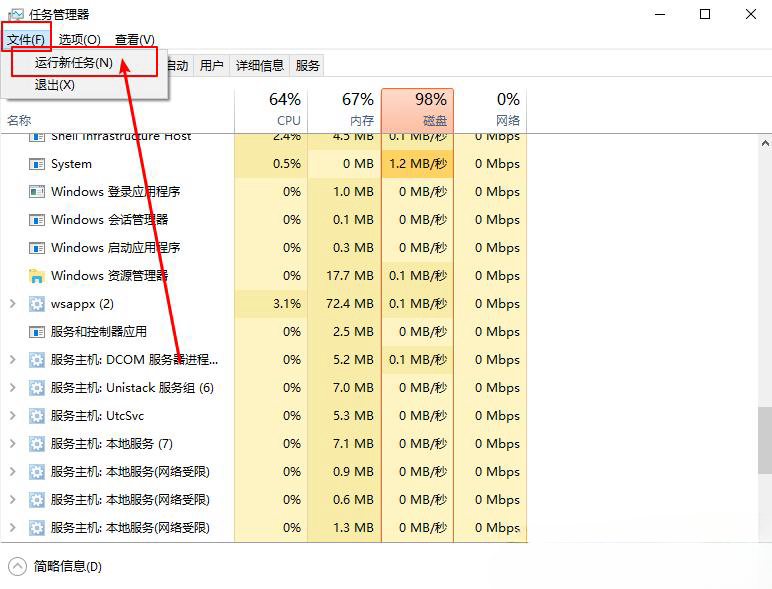Click the Windows 资源管理器 folder icon
The width and height of the screenshot is (772, 589).
click(x=36, y=276)
